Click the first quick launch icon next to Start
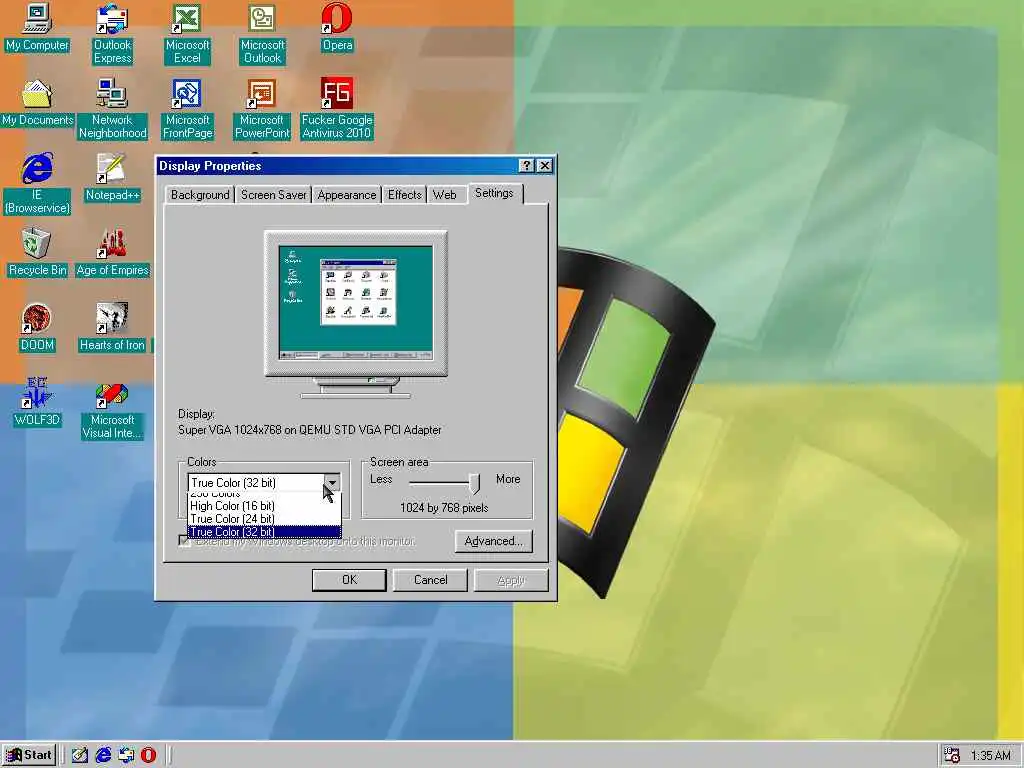This screenshot has width=1024, height=768. tap(80, 755)
